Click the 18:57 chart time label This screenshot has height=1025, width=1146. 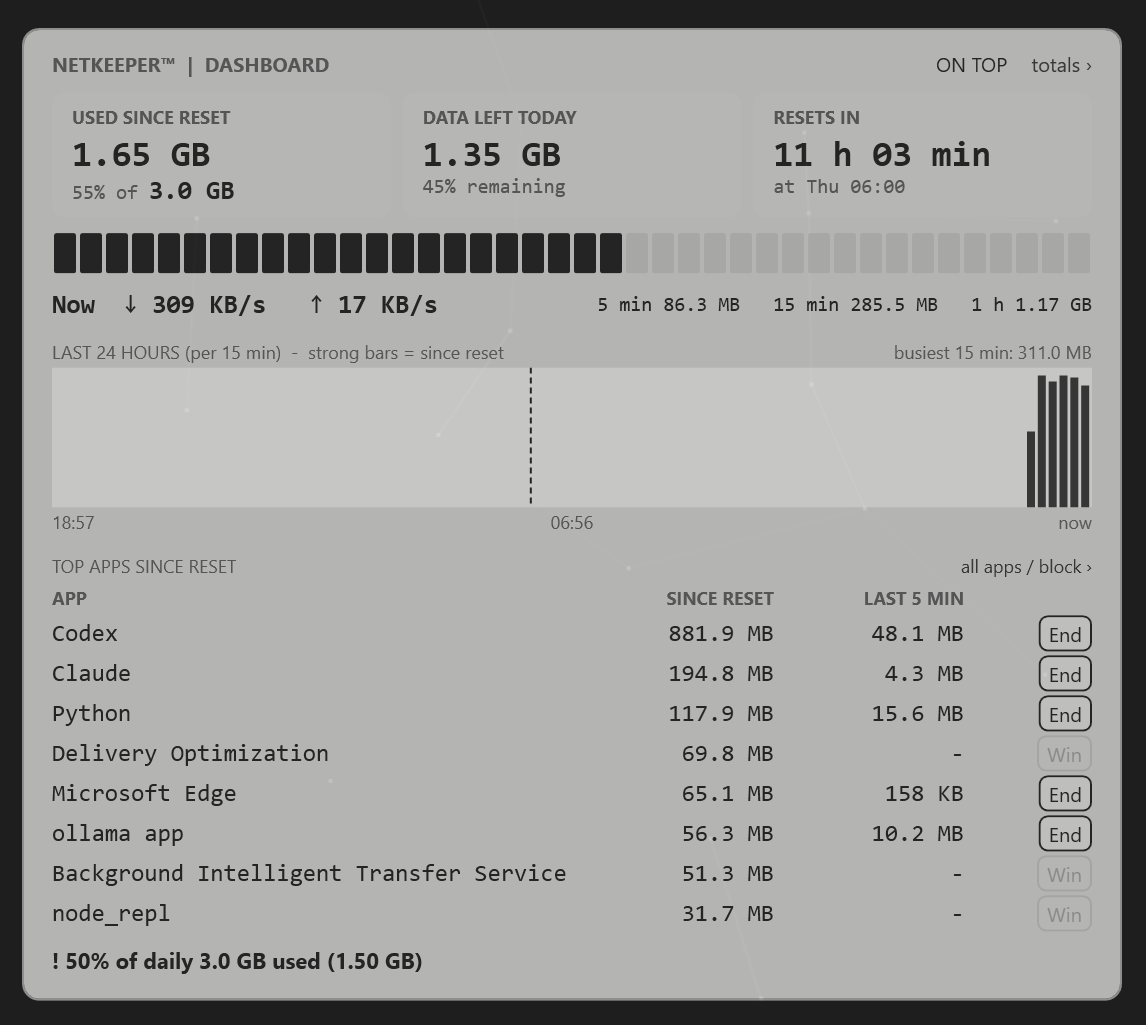click(x=73, y=523)
